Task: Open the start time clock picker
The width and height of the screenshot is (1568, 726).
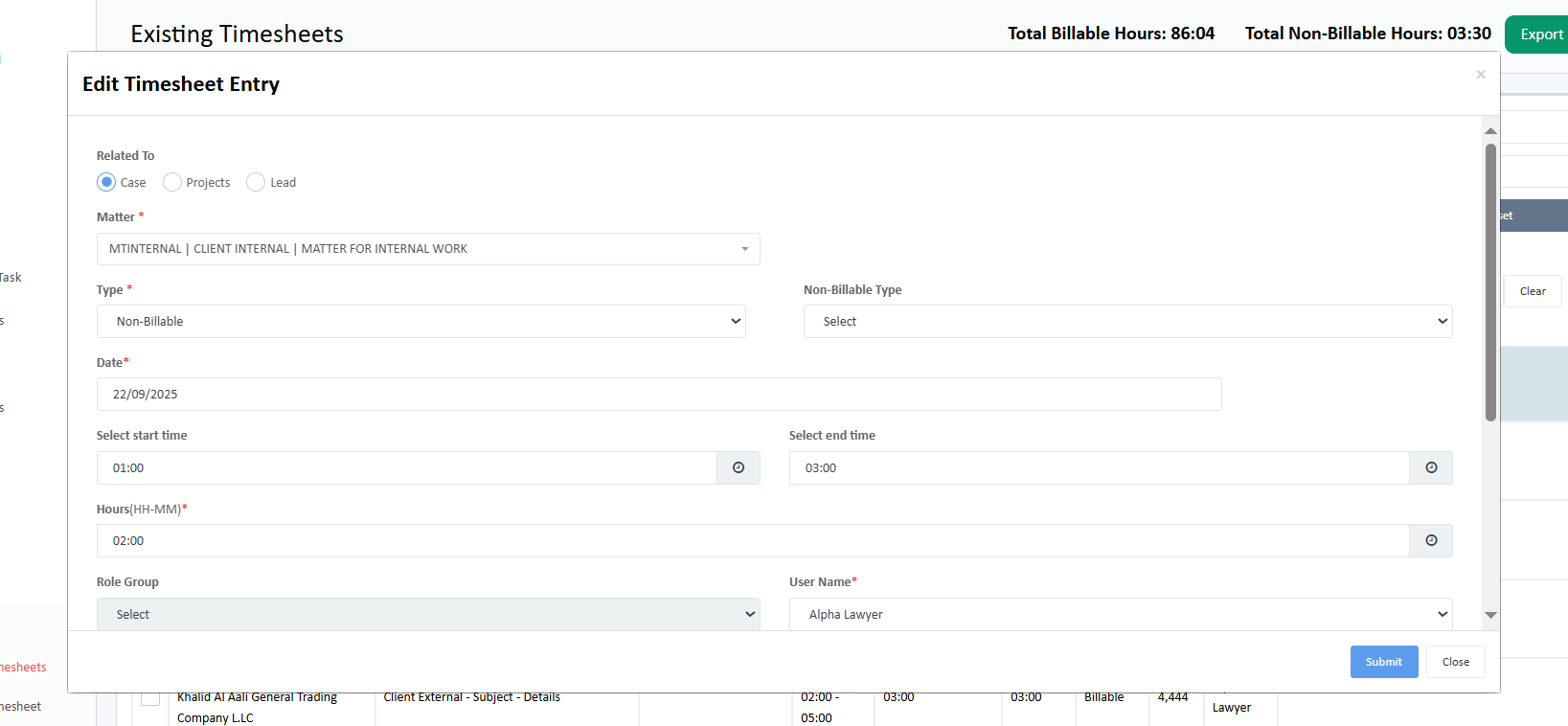Action: (x=739, y=467)
